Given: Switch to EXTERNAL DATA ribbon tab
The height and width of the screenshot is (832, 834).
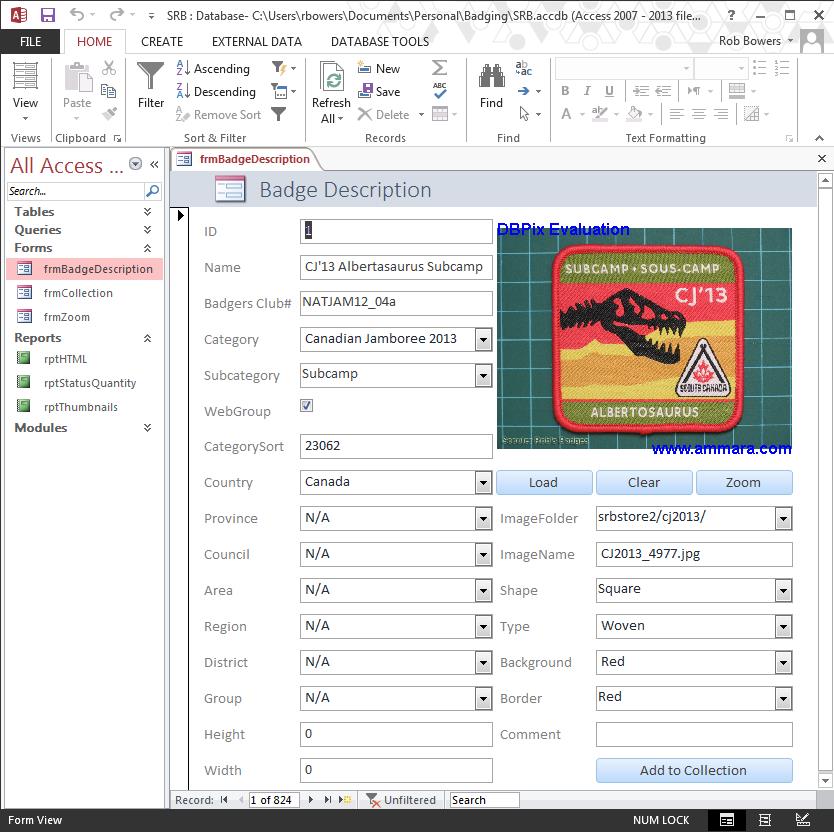Looking at the screenshot, I should tap(256, 41).
